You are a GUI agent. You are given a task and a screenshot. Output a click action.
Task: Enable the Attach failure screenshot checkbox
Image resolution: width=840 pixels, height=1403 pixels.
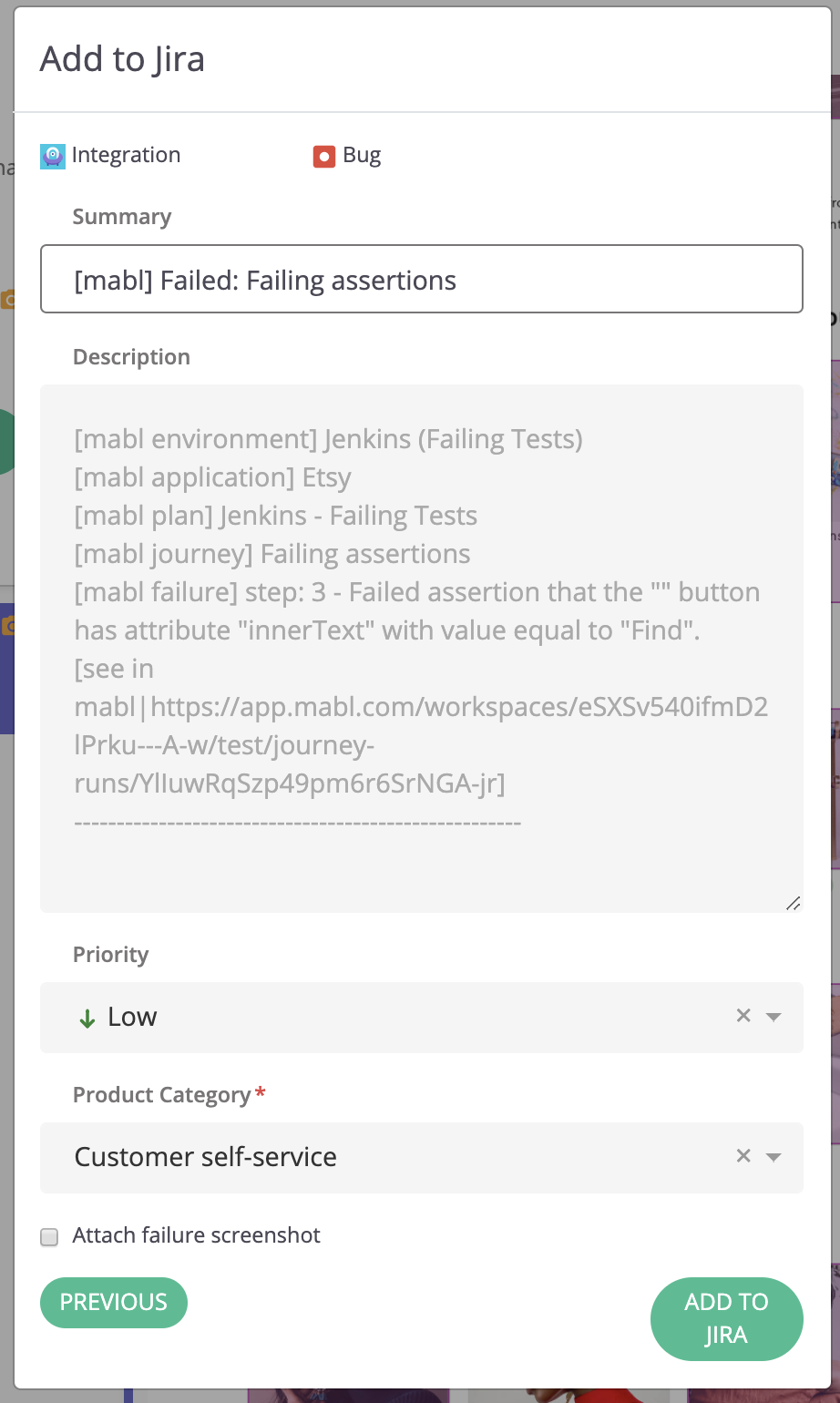50,1236
